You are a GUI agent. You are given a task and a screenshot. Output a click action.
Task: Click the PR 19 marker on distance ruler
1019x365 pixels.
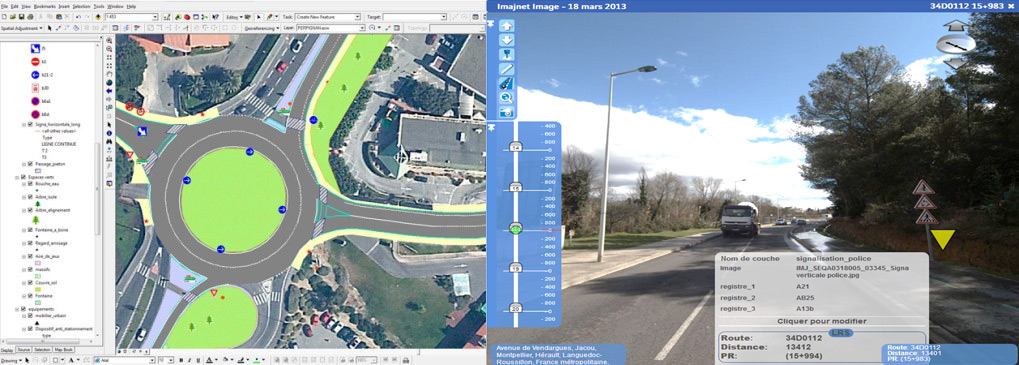[516, 268]
